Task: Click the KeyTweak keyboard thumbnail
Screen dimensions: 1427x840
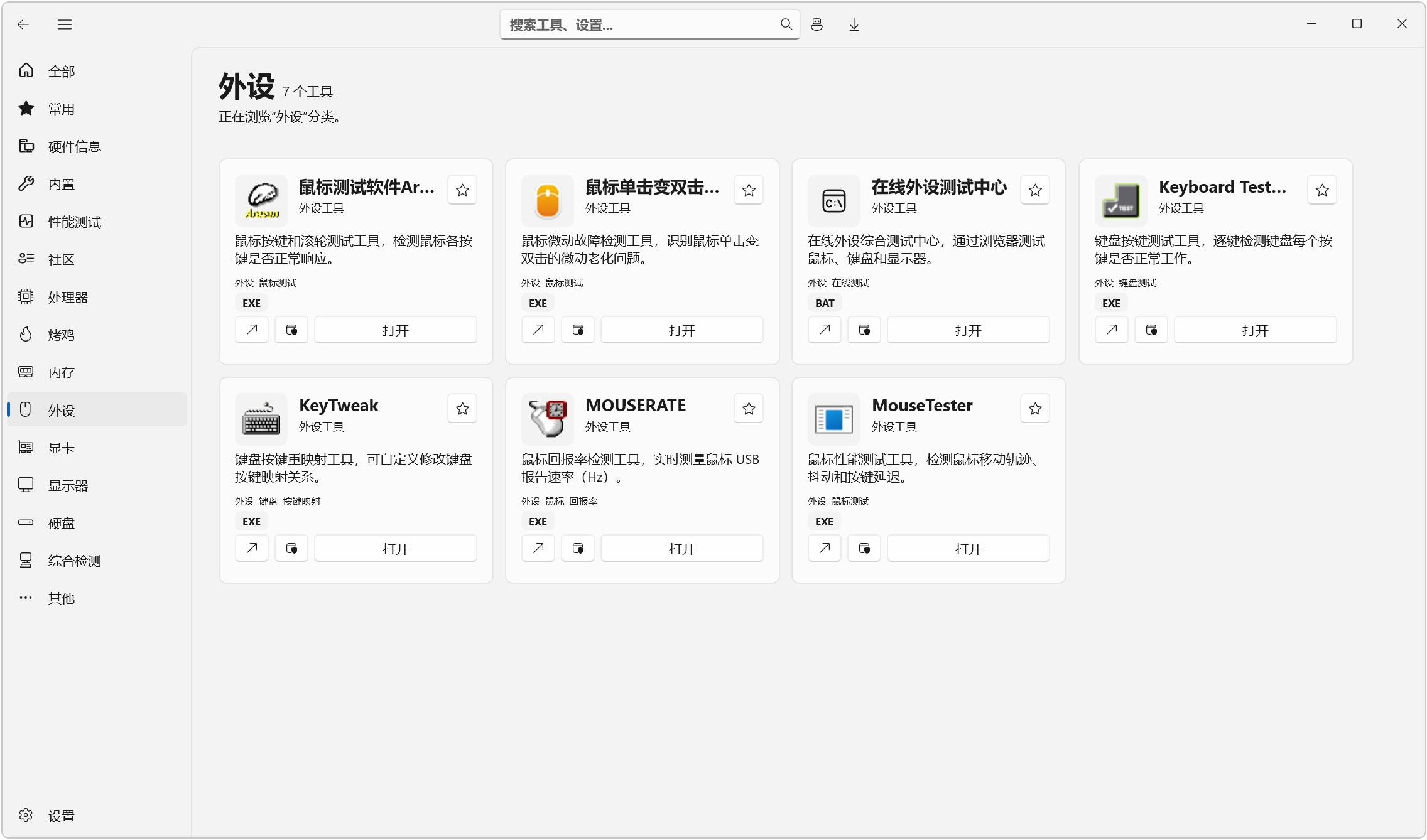Action: [261, 419]
